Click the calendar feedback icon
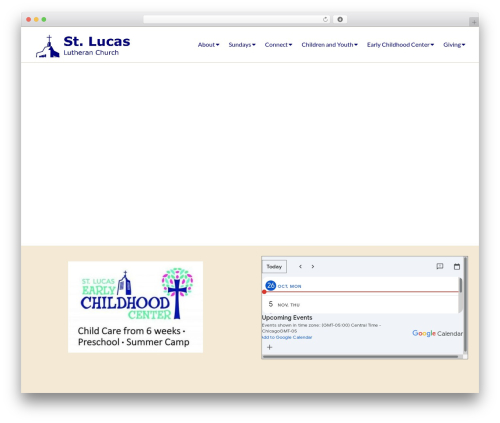 440,266
